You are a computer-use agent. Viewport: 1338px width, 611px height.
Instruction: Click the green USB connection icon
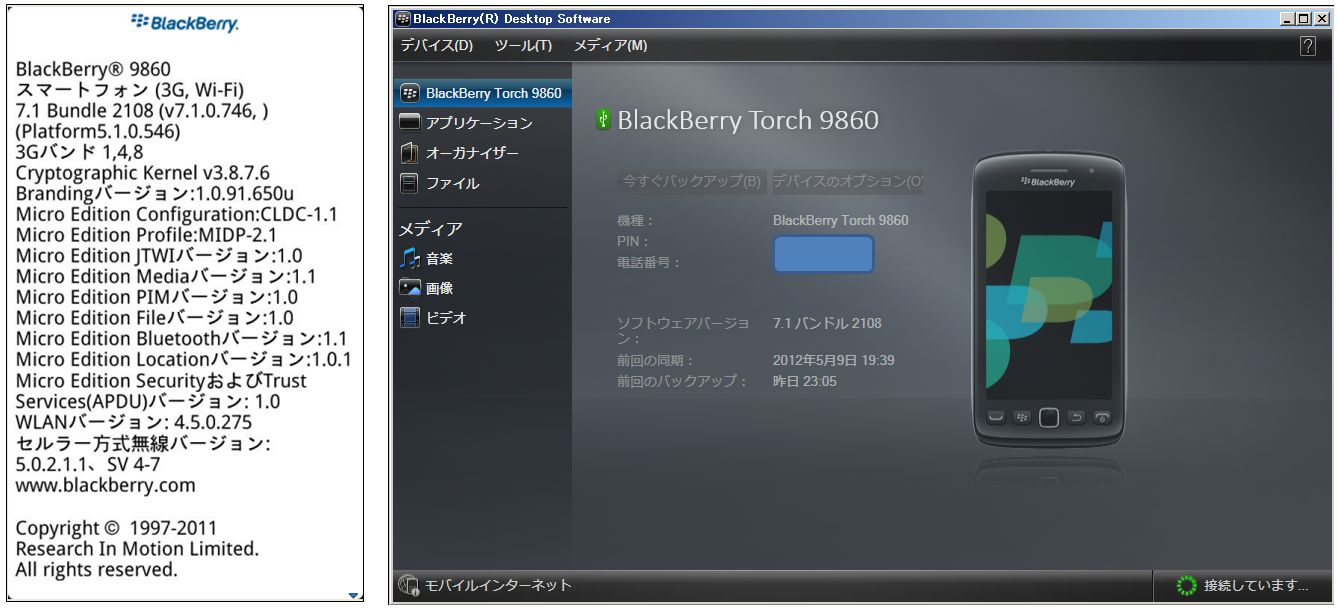tap(603, 120)
